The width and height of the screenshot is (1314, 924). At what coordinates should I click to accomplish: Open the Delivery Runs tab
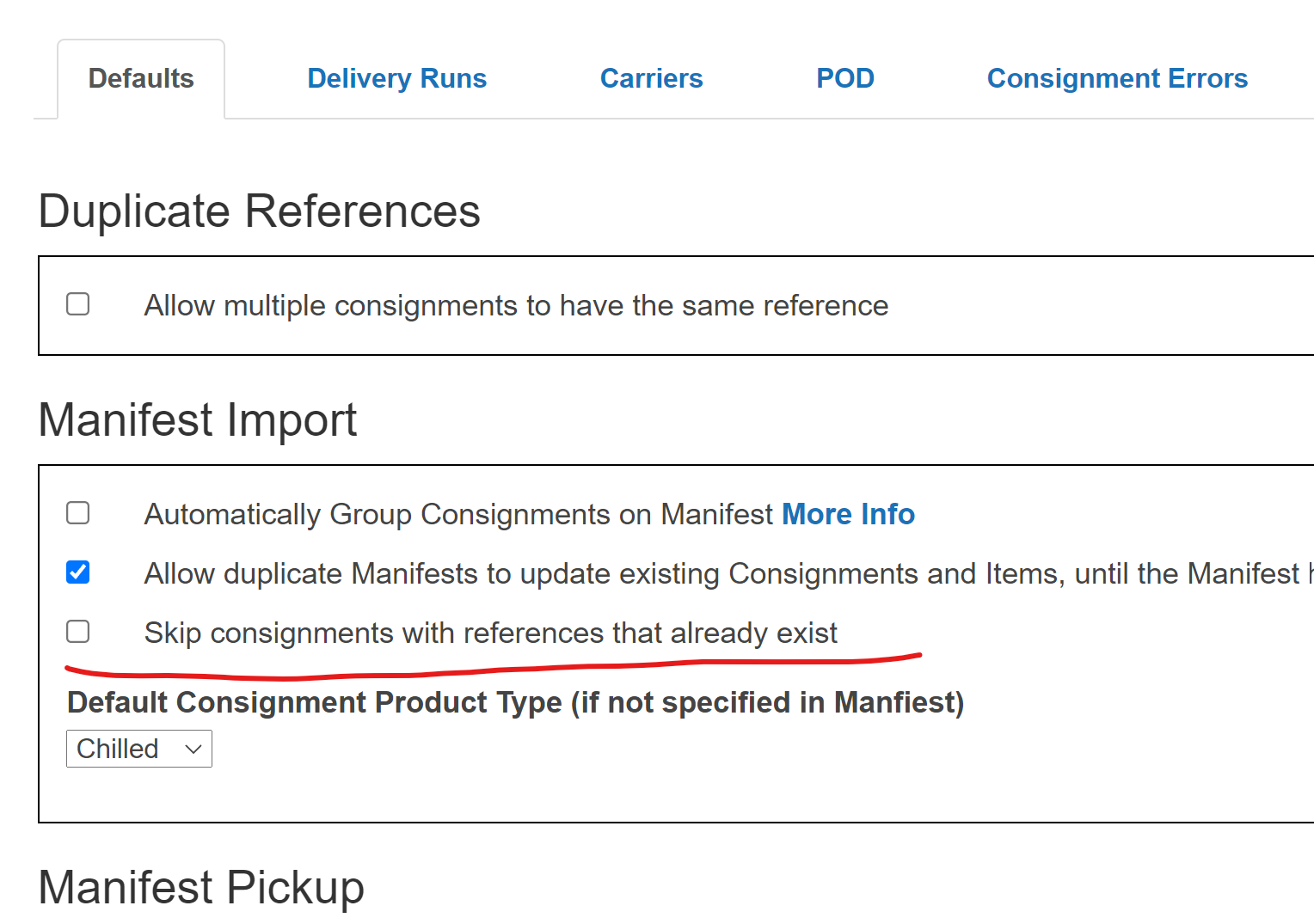tap(396, 78)
